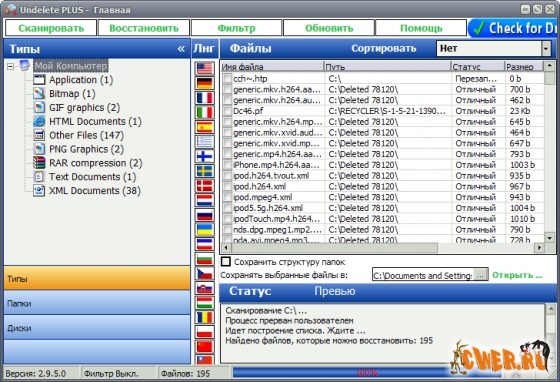560x382 pixels.
Task: Switch to the Папки section tab
Action: (97, 303)
